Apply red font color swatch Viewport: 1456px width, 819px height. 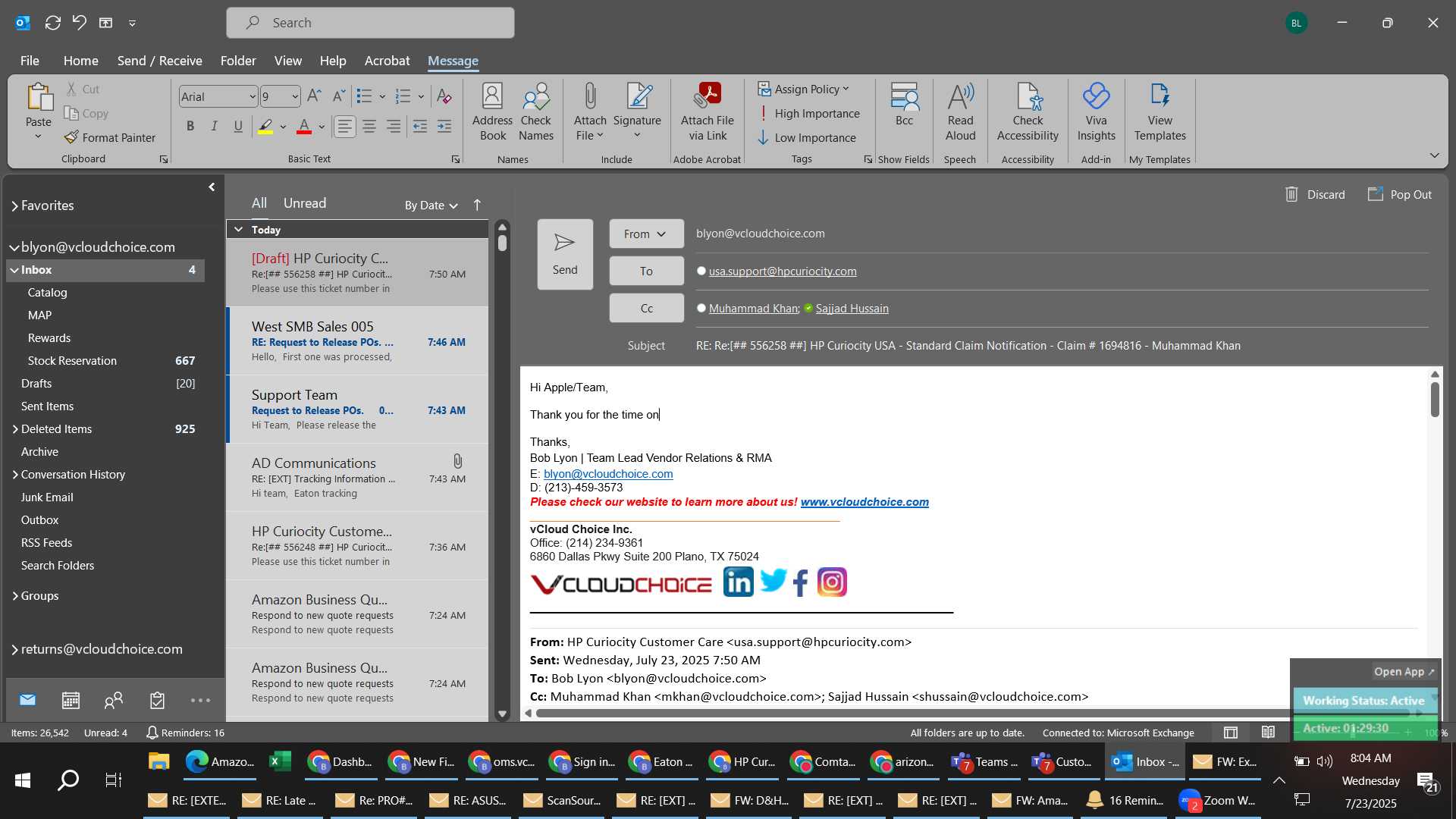pyautogui.click(x=304, y=126)
